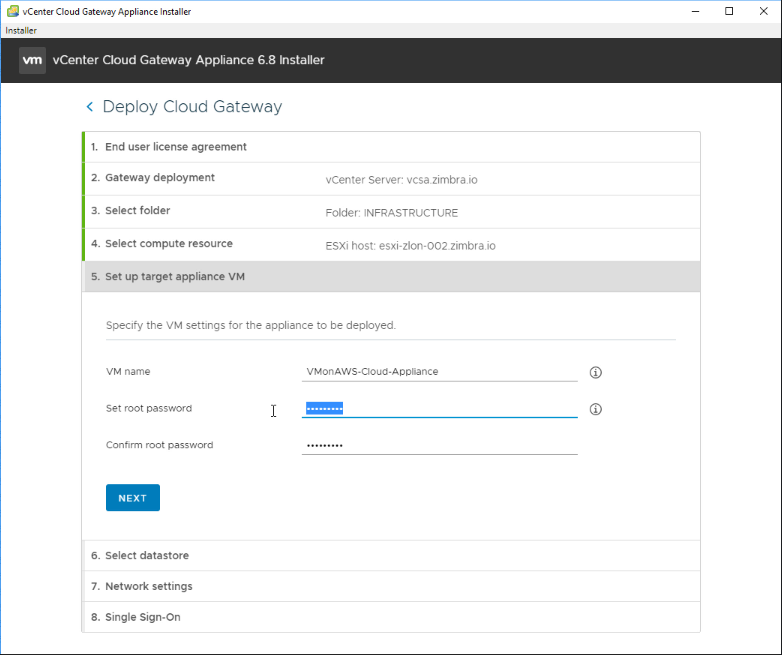
Task: Click the 'Confirm root password' label
Action: (x=160, y=445)
